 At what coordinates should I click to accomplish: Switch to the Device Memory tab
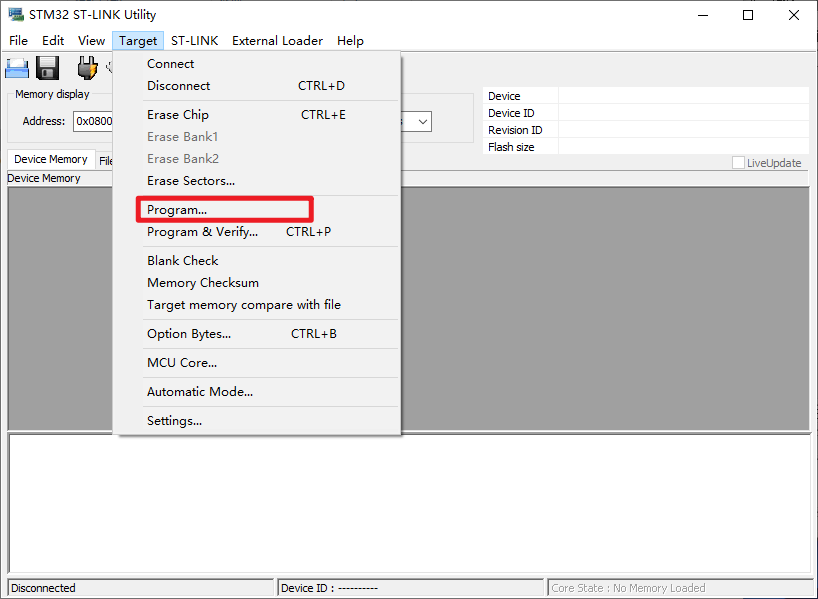coord(51,159)
